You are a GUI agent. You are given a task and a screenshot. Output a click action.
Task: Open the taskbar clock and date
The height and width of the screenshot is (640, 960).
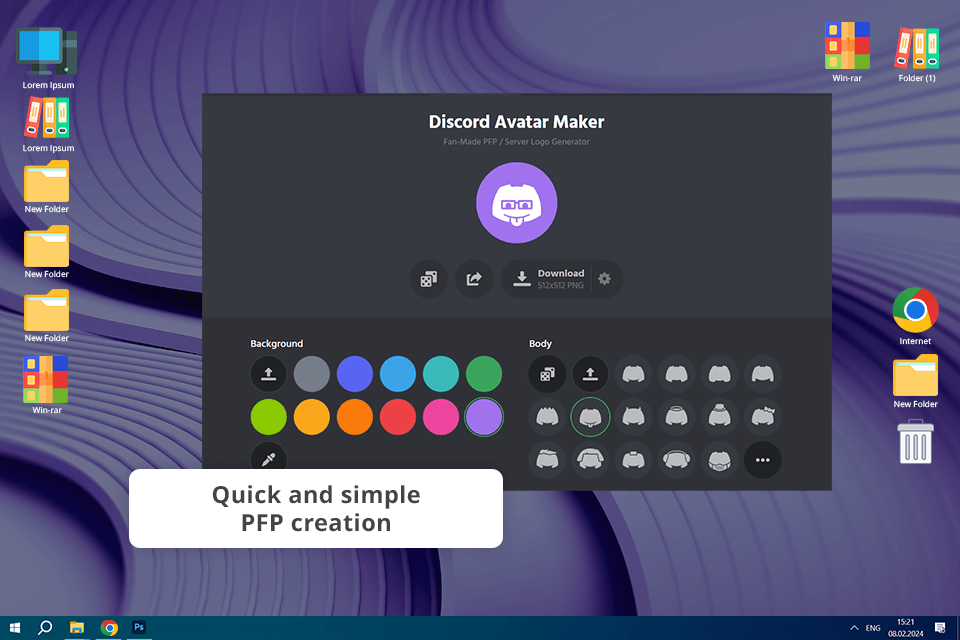(x=906, y=628)
